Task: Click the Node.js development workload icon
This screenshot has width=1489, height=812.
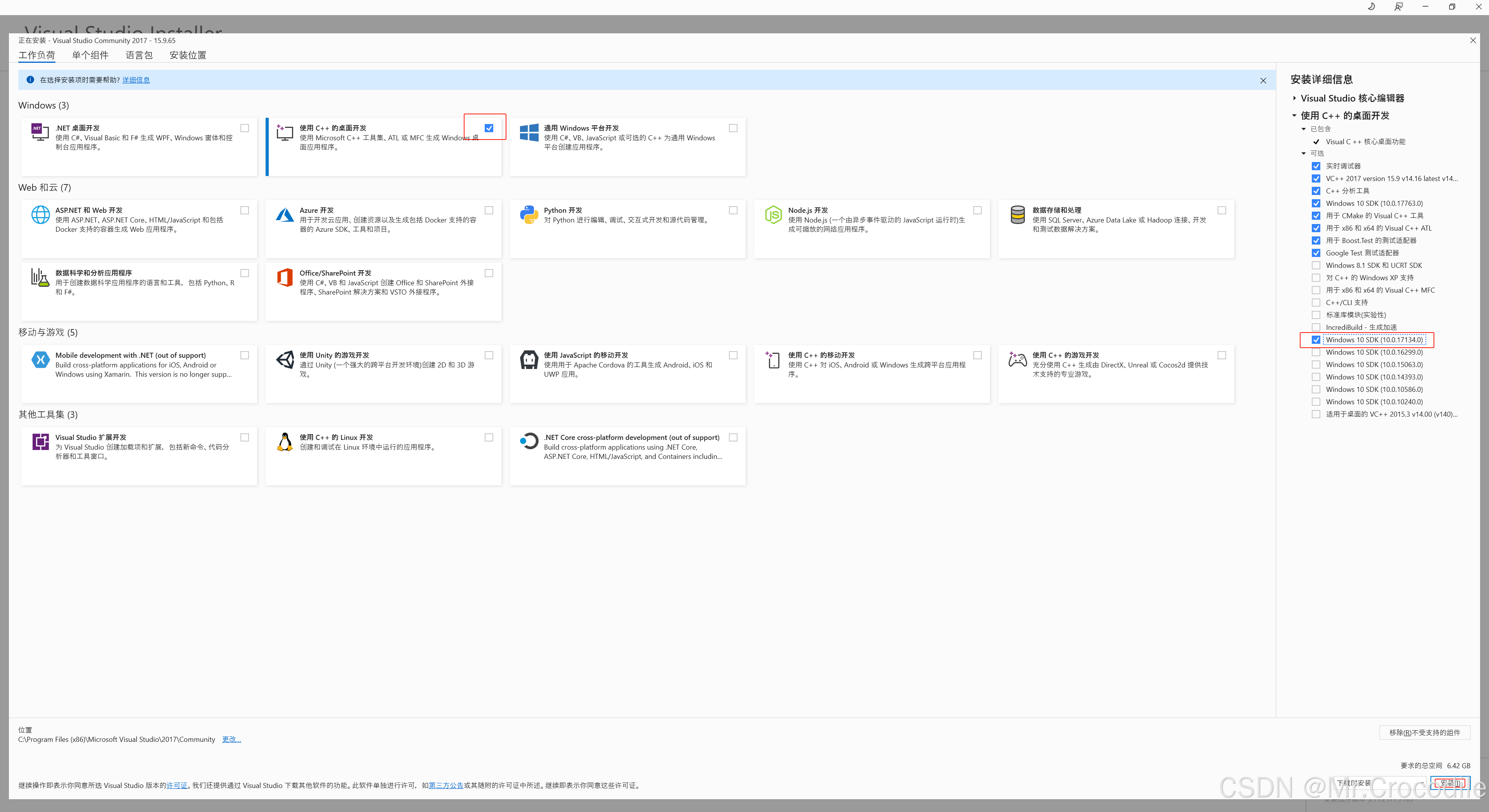Action: tap(773, 215)
